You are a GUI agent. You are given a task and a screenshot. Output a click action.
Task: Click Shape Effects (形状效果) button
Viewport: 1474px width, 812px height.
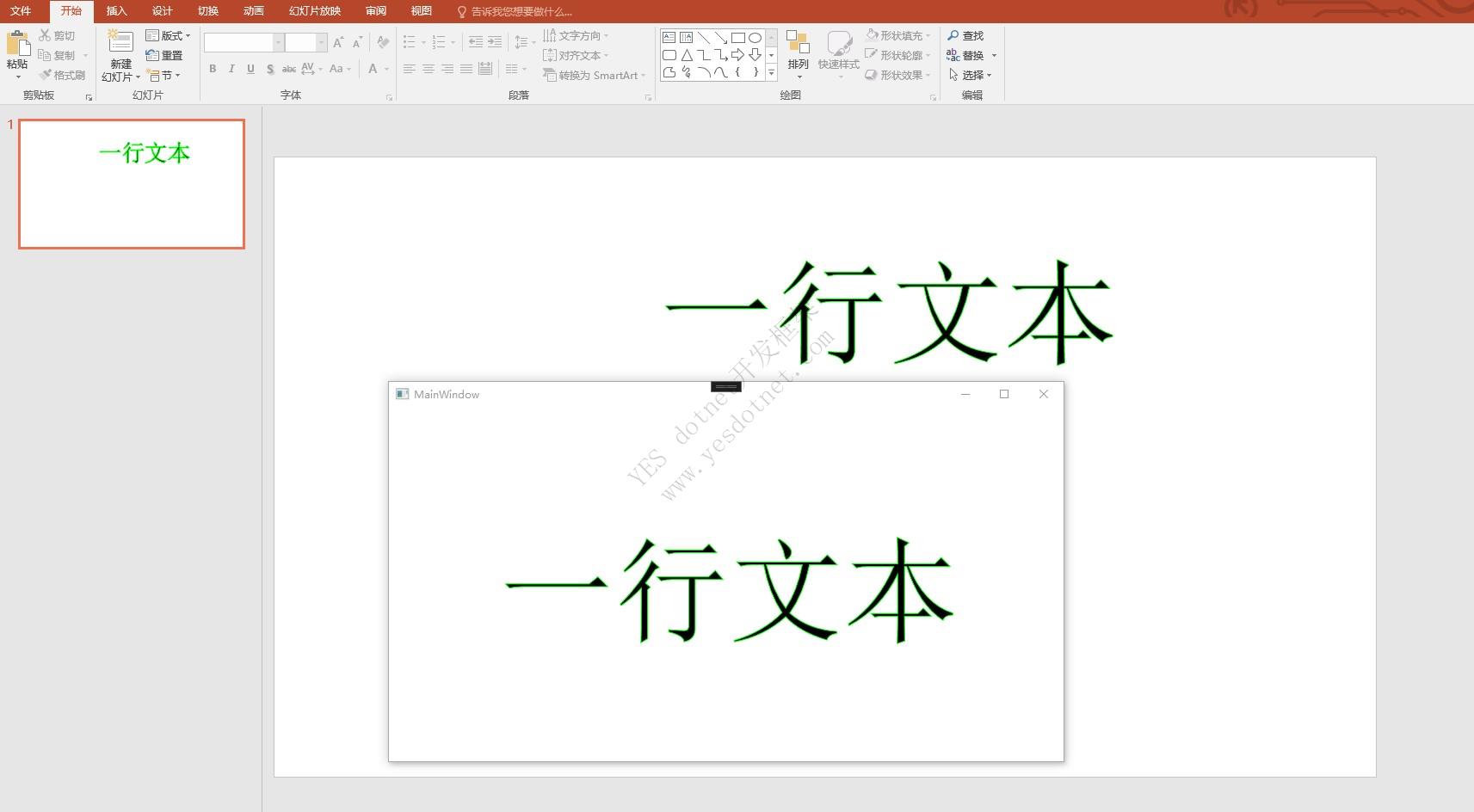[897, 75]
